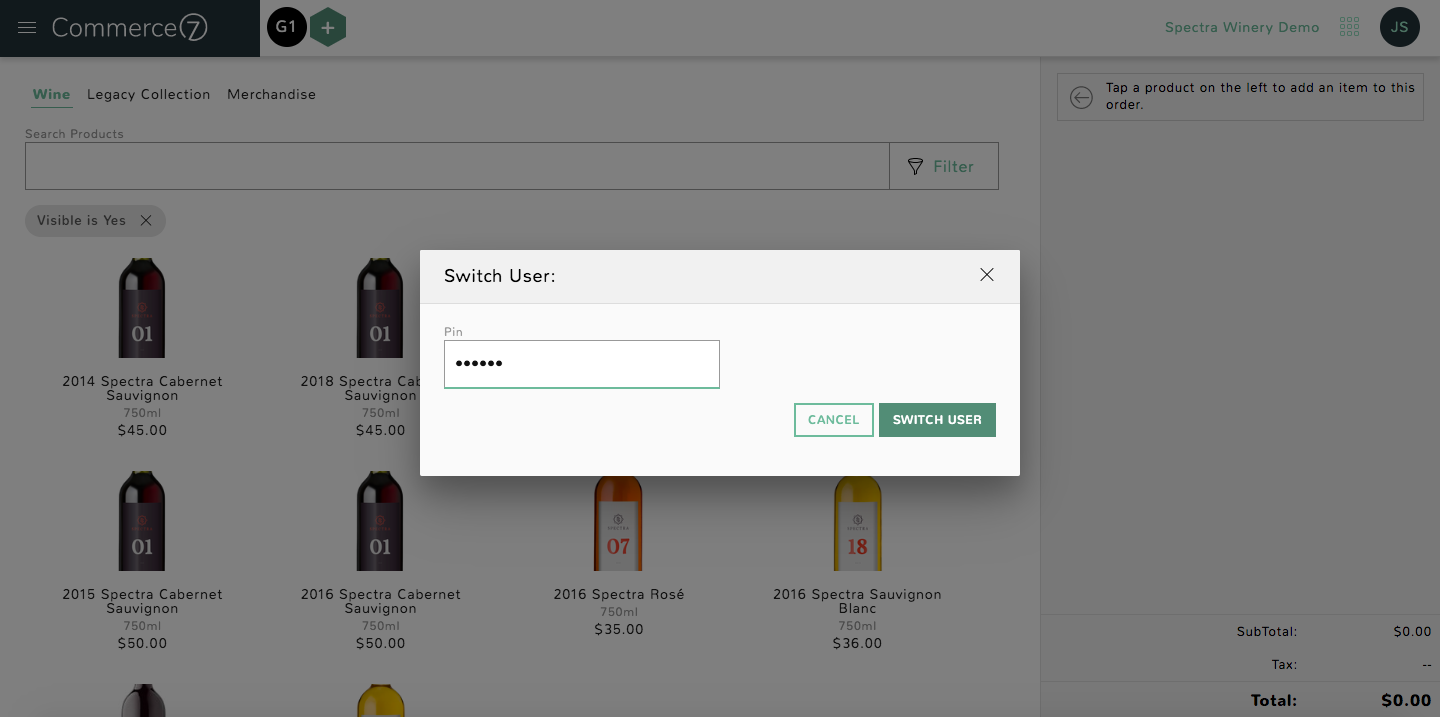Open the Filter options button
This screenshot has height=717, width=1440.
[x=944, y=166]
